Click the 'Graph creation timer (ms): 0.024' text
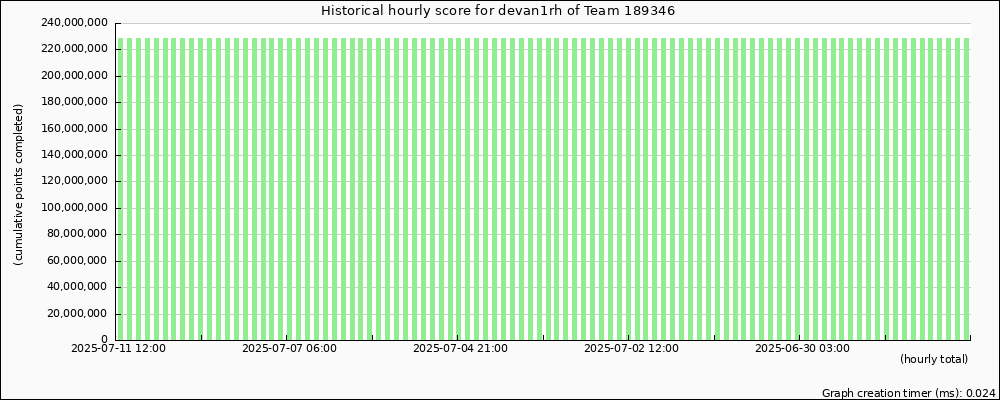The width and height of the screenshot is (1000, 400). [x=909, y=393]
